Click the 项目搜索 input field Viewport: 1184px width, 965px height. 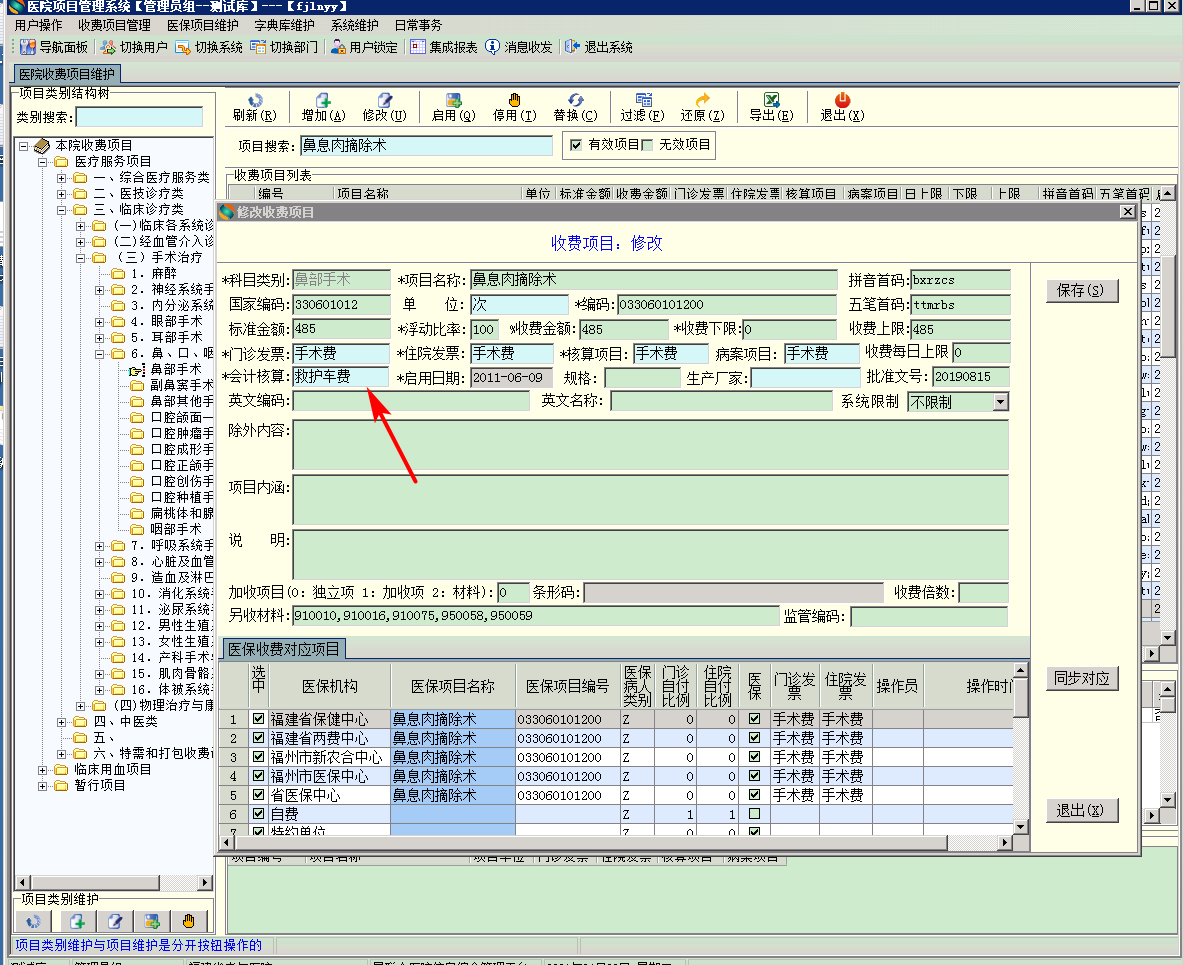click(427, 145)
